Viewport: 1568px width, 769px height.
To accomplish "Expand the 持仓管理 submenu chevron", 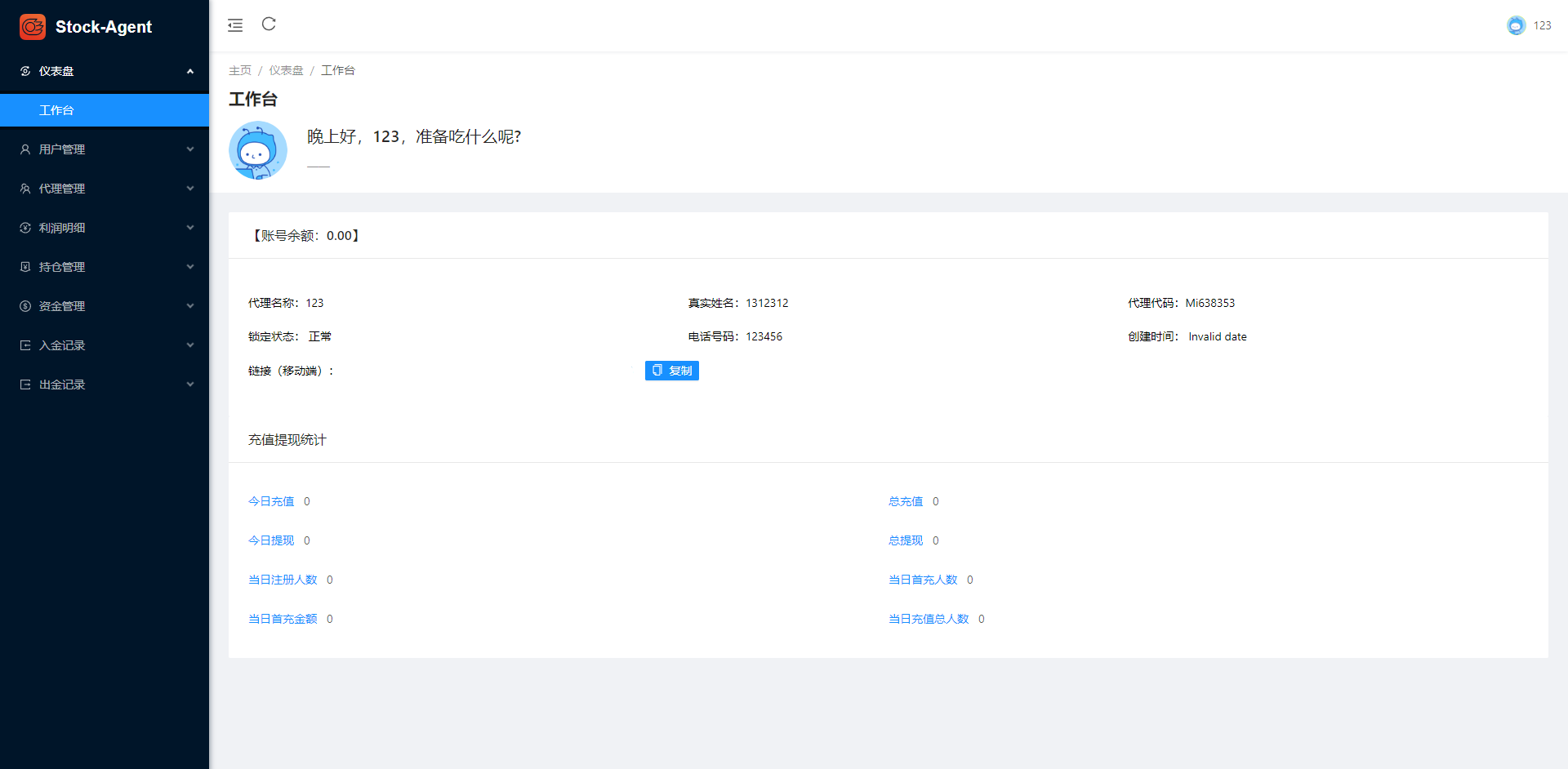I will click(x=190, y=267).
